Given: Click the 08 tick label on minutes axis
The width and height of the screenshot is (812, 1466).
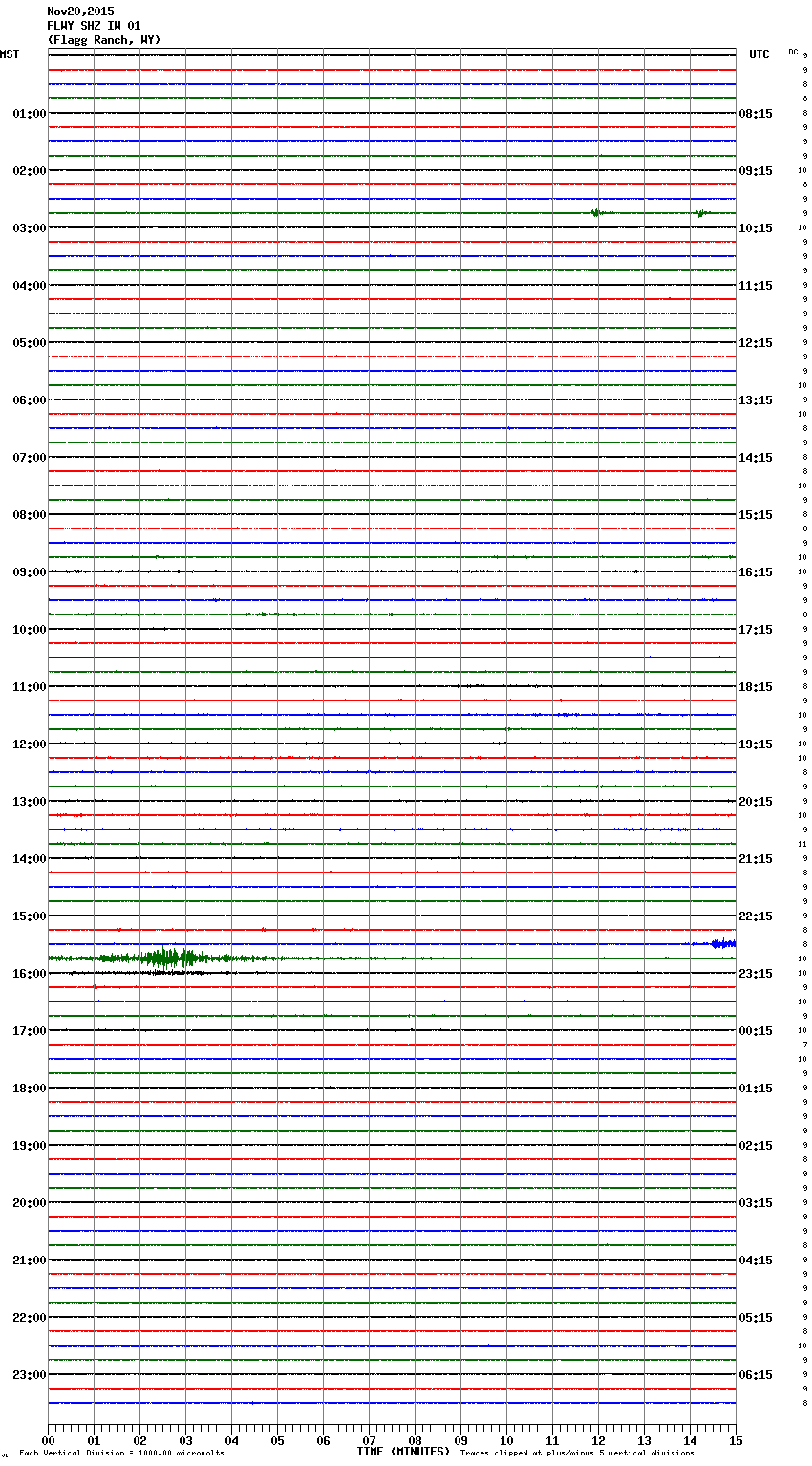Looking at the screenshot, I should [x=415, y=1440].
